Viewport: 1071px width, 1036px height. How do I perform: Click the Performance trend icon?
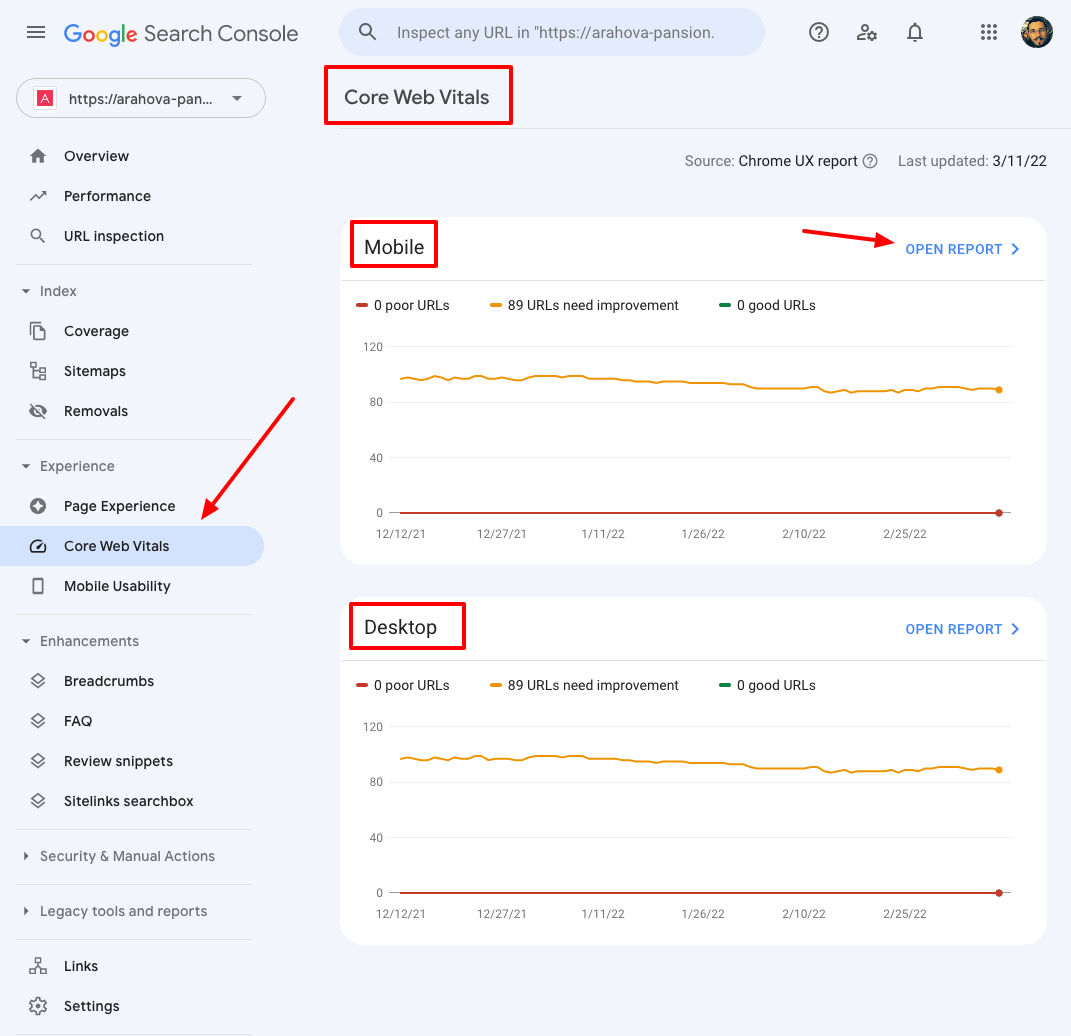pos(38,196)
